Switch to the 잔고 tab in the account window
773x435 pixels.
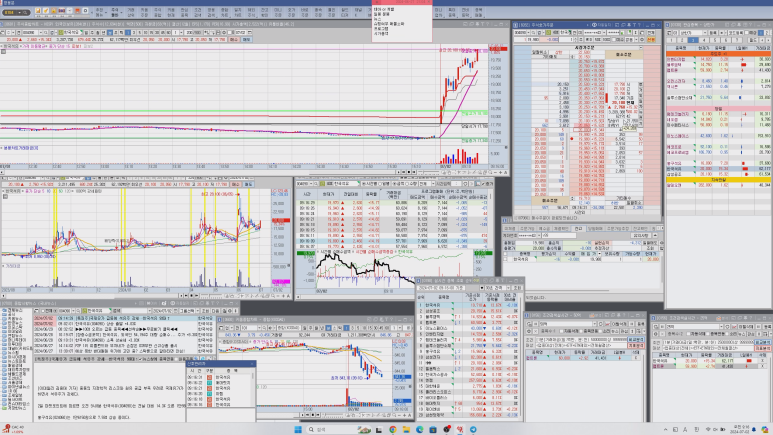click(579, 228)
